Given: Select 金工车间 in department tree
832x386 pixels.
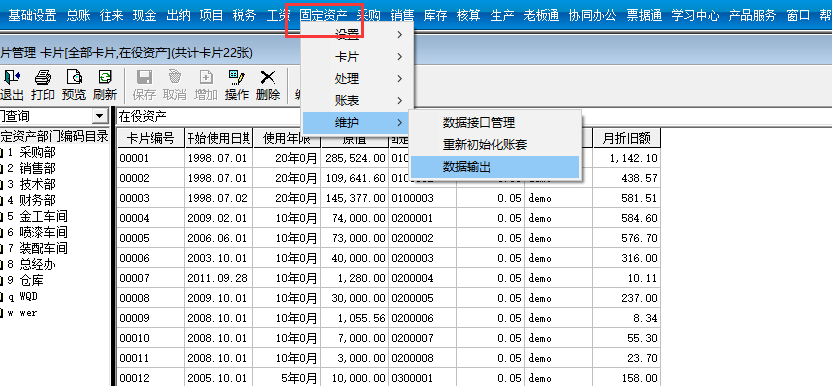Looking at the screenshot, I should [43, 217].
